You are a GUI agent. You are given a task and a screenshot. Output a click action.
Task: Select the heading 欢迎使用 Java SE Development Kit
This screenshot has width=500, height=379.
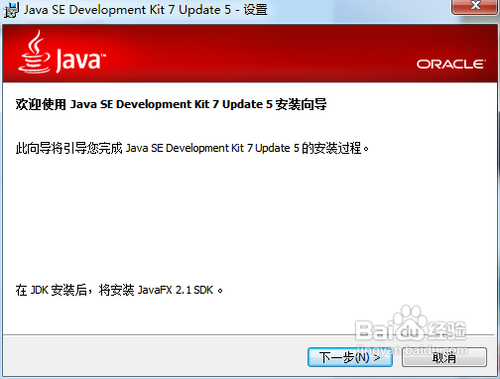click(x=171, y=104)
